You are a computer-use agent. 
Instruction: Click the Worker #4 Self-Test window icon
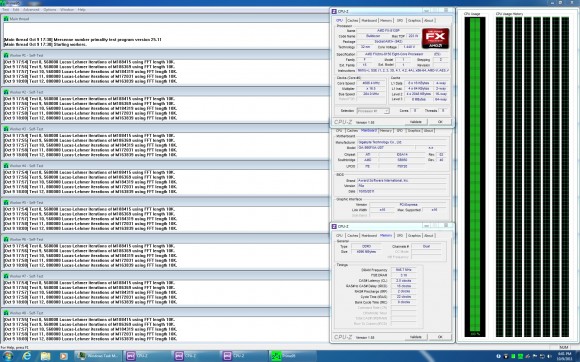pos(6,166)
